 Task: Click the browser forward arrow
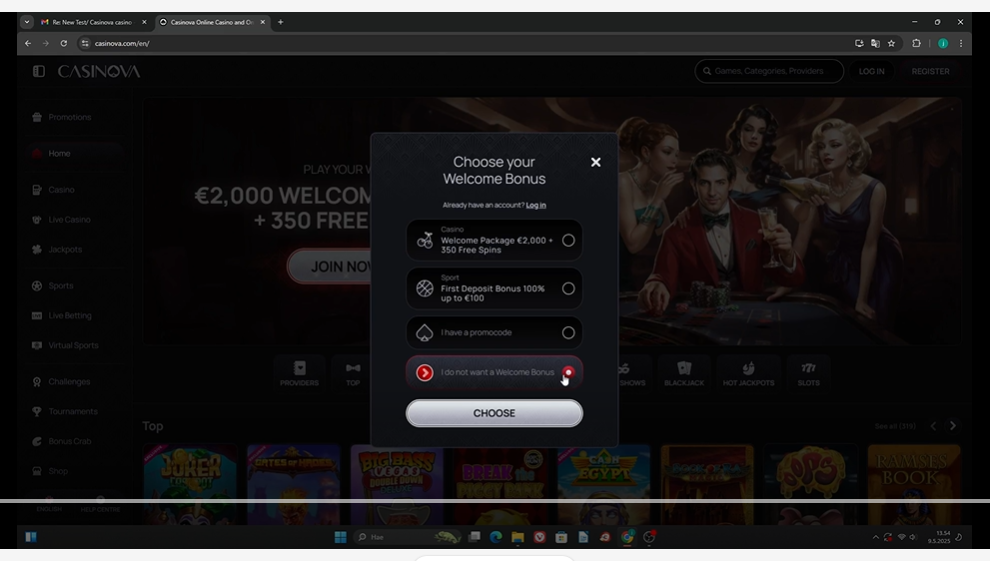coord(45,44)
